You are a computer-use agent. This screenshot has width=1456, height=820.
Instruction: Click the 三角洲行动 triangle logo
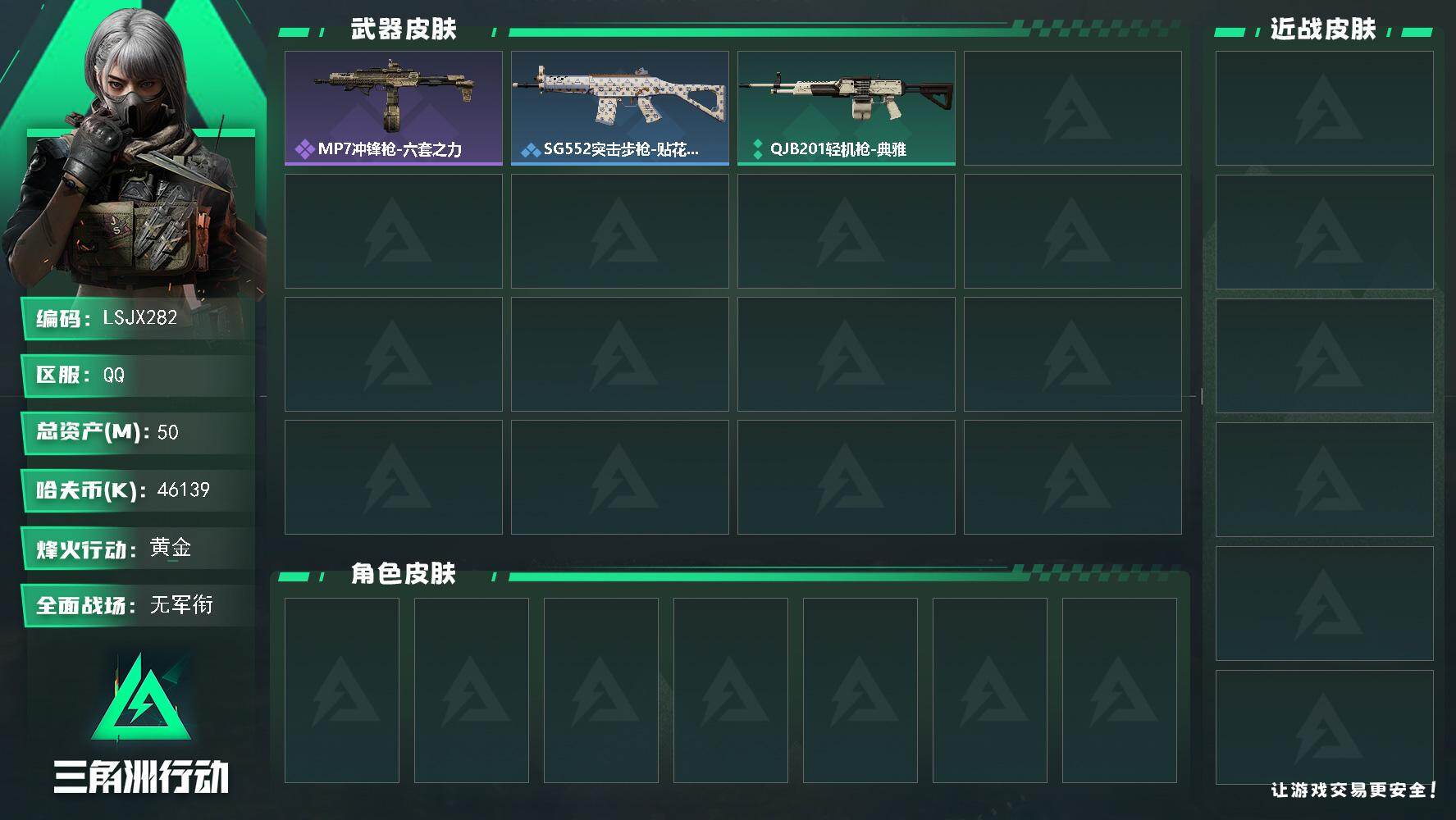[x=142, y=696]
